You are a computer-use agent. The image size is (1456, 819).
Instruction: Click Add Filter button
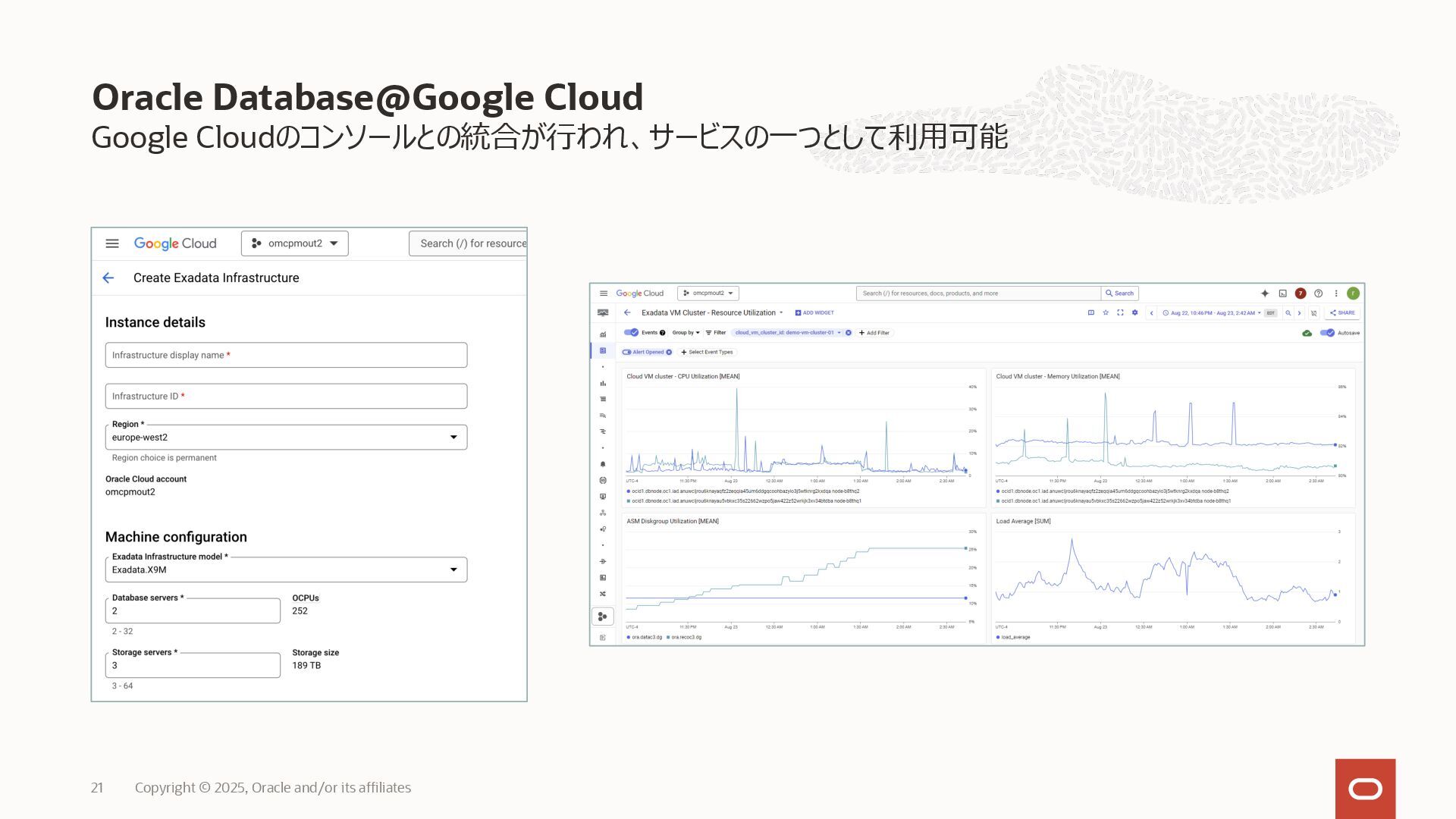point(874,333)
